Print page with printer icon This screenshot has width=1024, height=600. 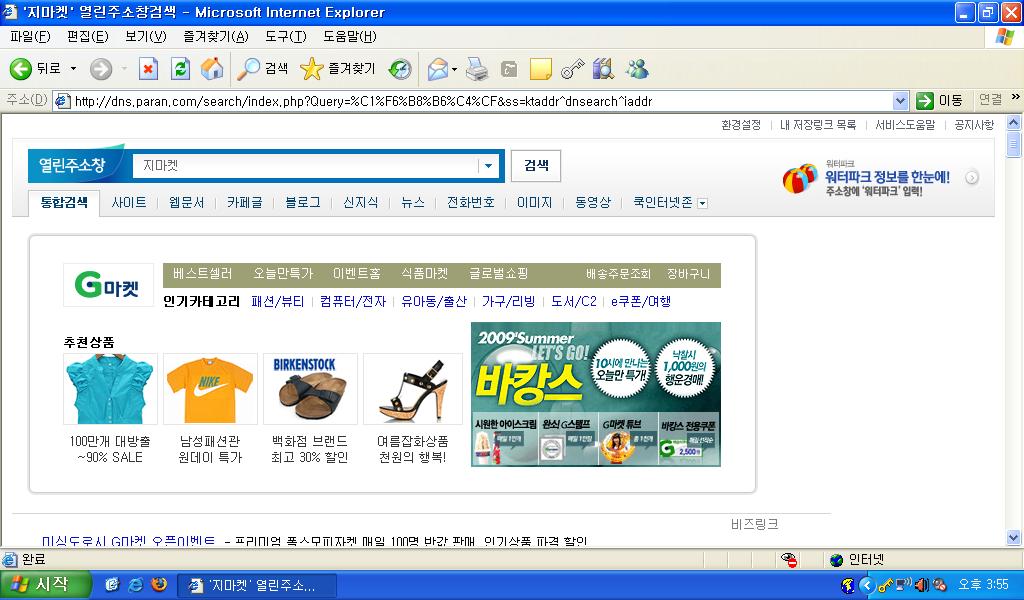(x=477, y=69)
